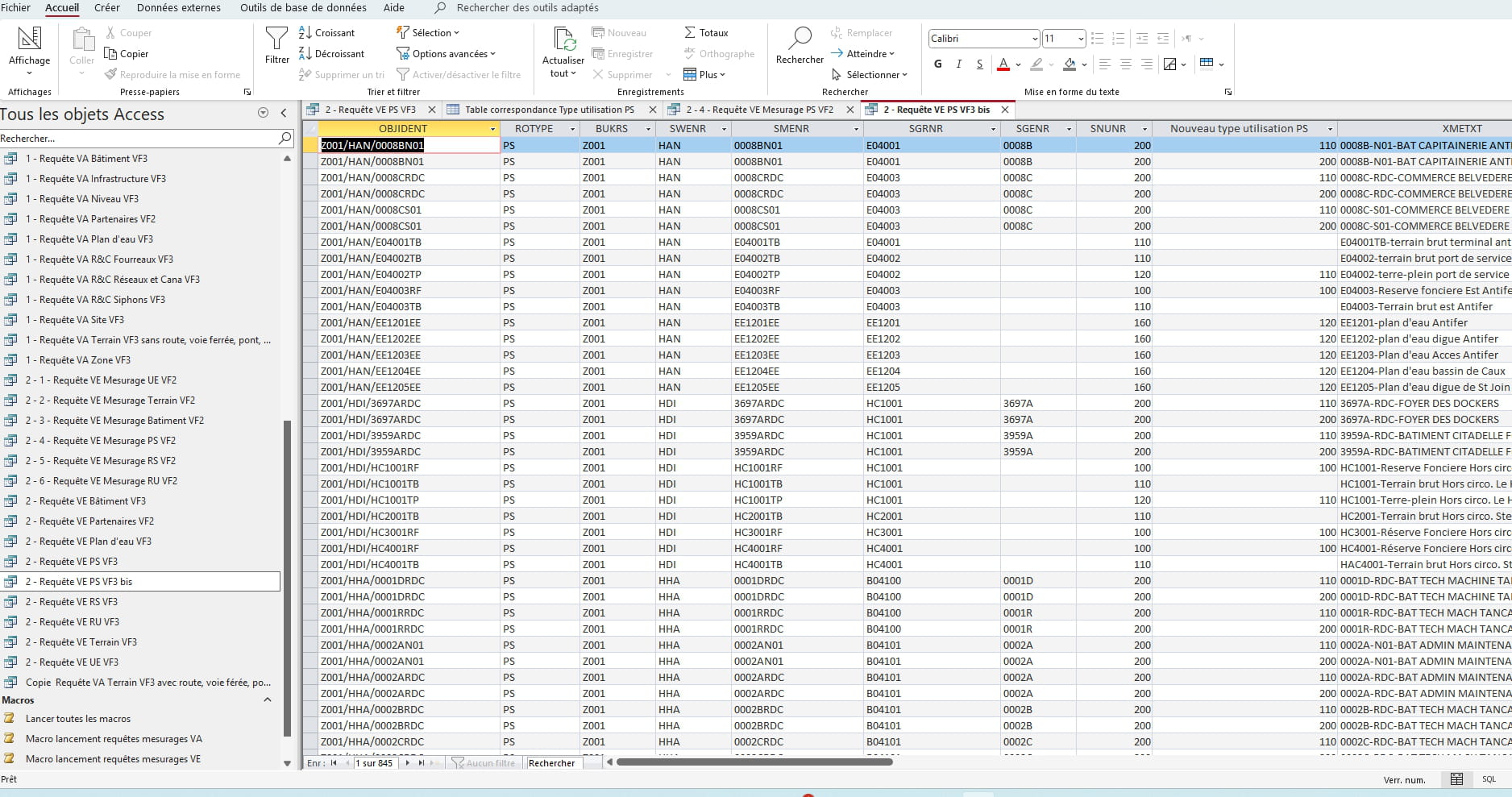Collapse the Macros group in navigation pane
This screenshot has height=797, width=1512.
click(x=268, y=700)
